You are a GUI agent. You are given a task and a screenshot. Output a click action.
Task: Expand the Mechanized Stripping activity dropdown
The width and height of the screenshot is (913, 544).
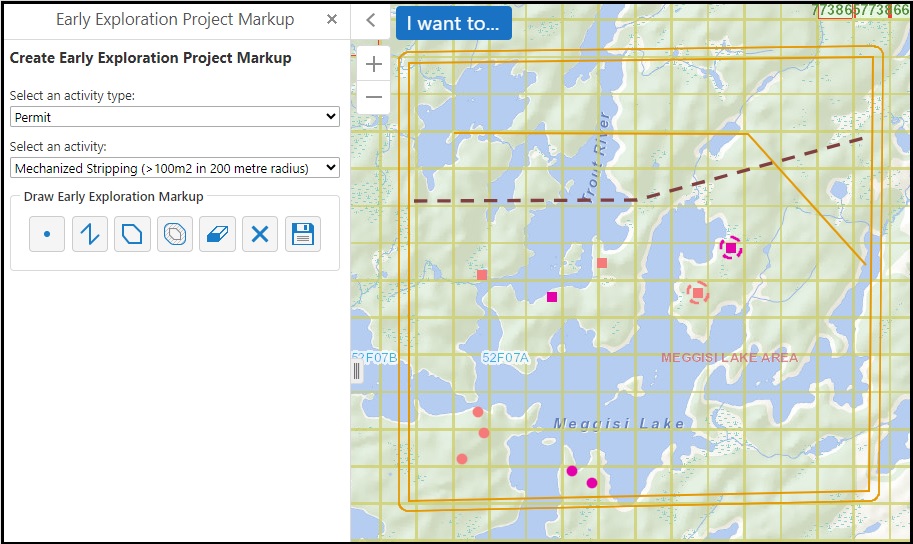click(175, 168)
